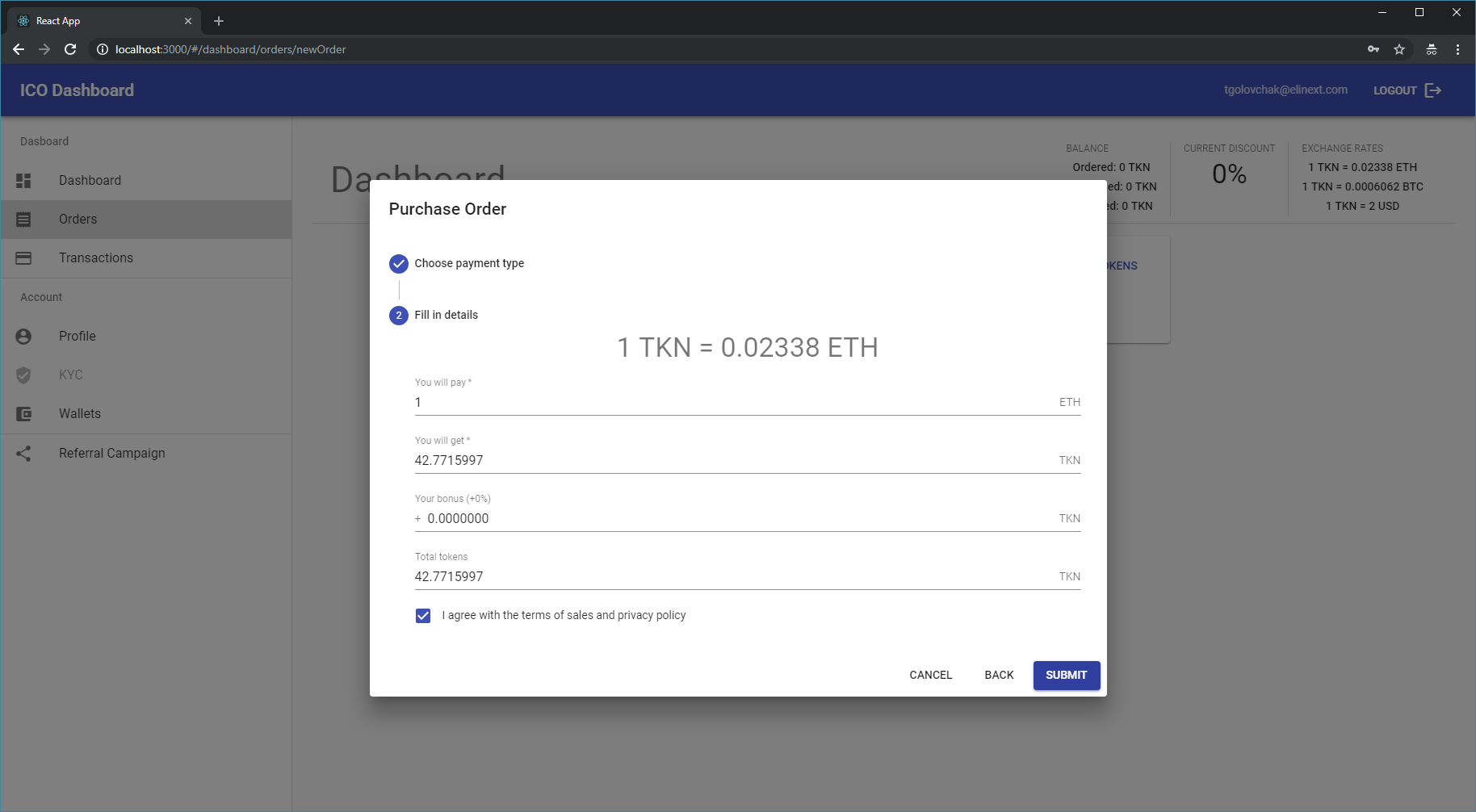Click the logout arrow icon
This screenshot has height=812, width=1476.
tap(1433, 90)
